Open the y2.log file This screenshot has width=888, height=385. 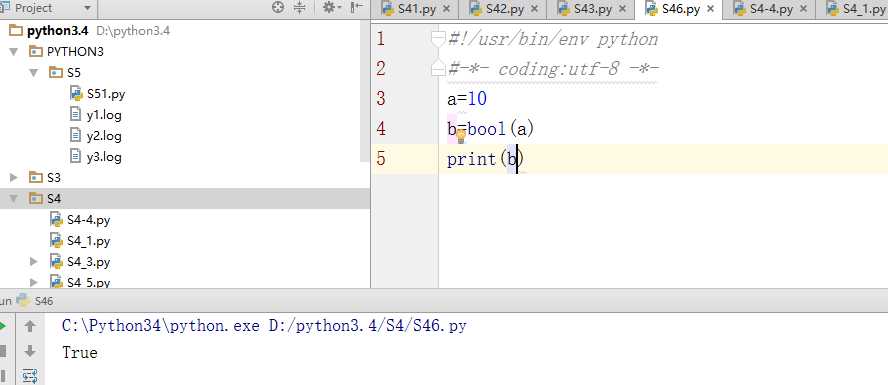[x=104, y=136]
